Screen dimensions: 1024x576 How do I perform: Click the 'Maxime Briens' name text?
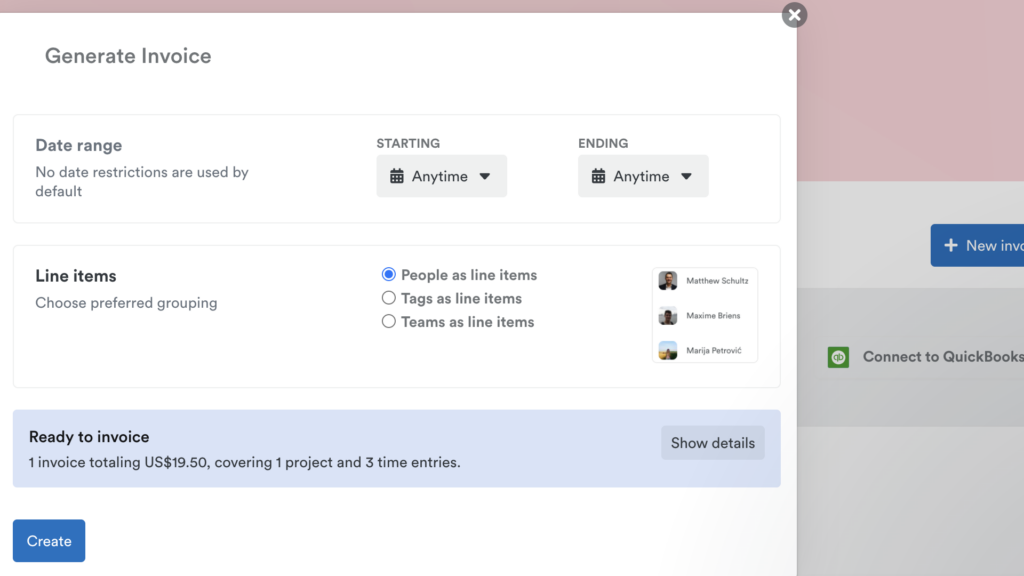pyautogui.click(x=713, y=316)
